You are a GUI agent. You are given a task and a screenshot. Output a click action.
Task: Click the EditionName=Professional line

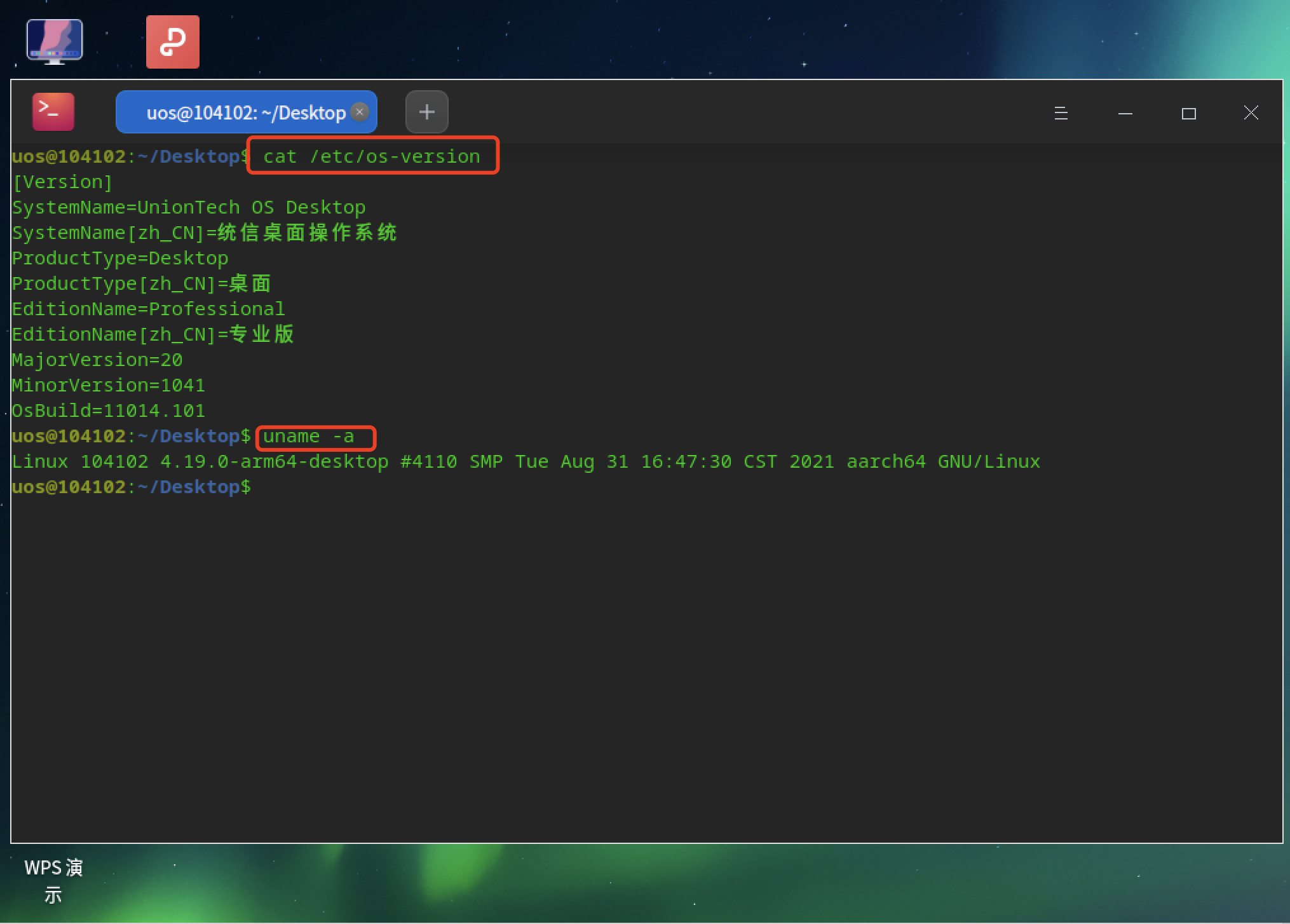coord(148,309)
